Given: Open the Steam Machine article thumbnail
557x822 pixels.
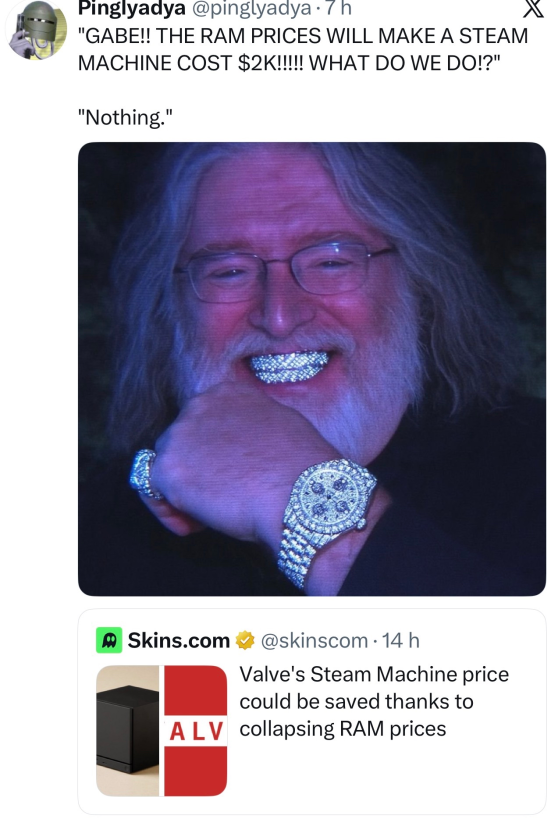Looking at the screenshot, I should [161, 731].
